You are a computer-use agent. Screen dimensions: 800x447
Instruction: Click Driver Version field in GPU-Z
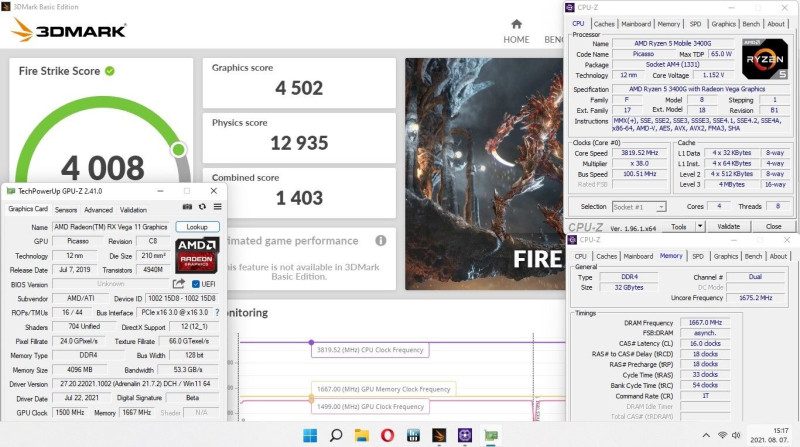(x=136, y=384)
